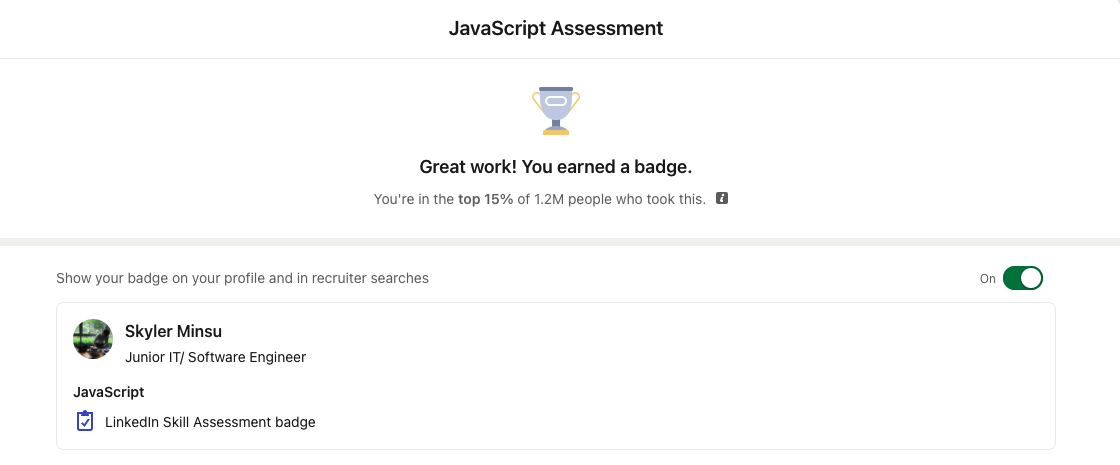The image size is (1120, 465).
Task: Turn off the show badge toggle
Action: 1023,279
